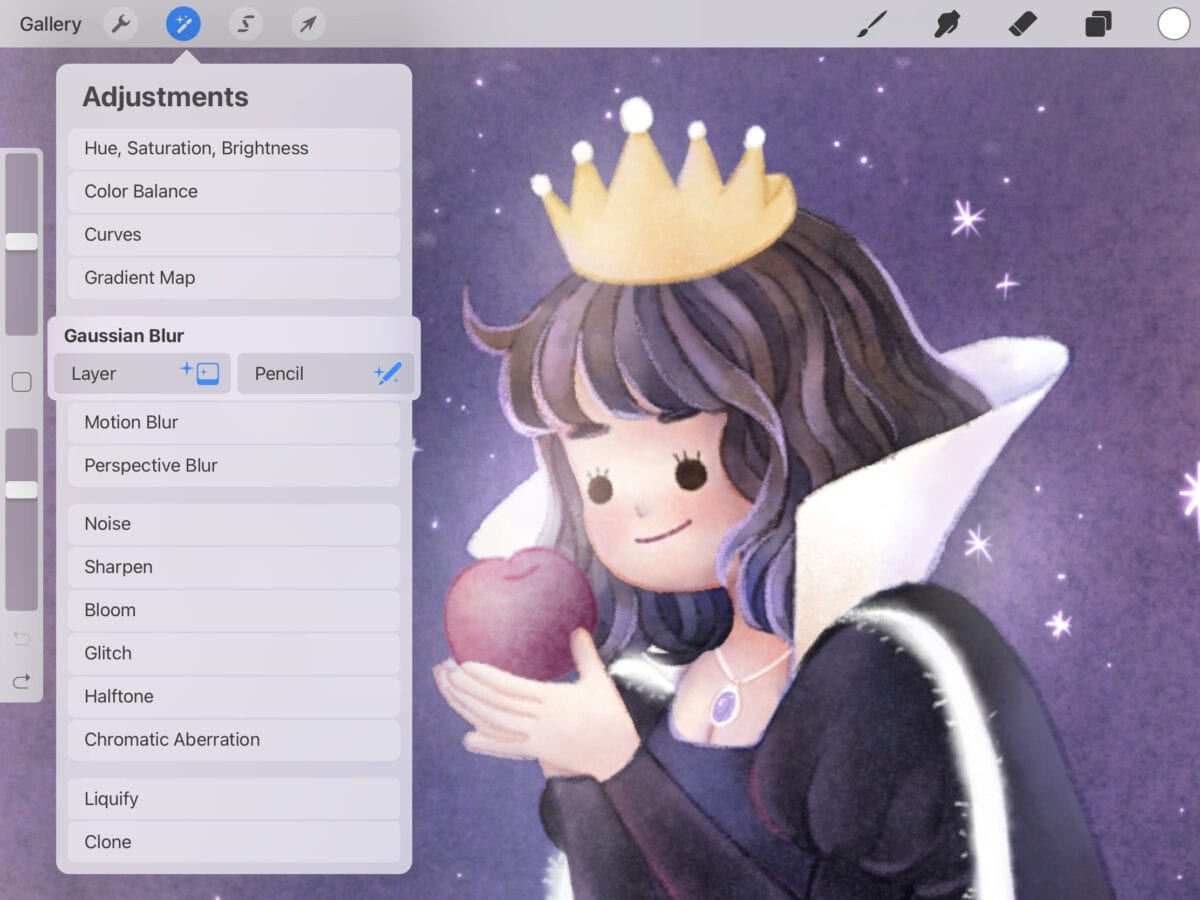This screenshot has width=1200, height=900.
Task: Select Hue, Saturation, Brightness adjustment
Action: [233, 148]
